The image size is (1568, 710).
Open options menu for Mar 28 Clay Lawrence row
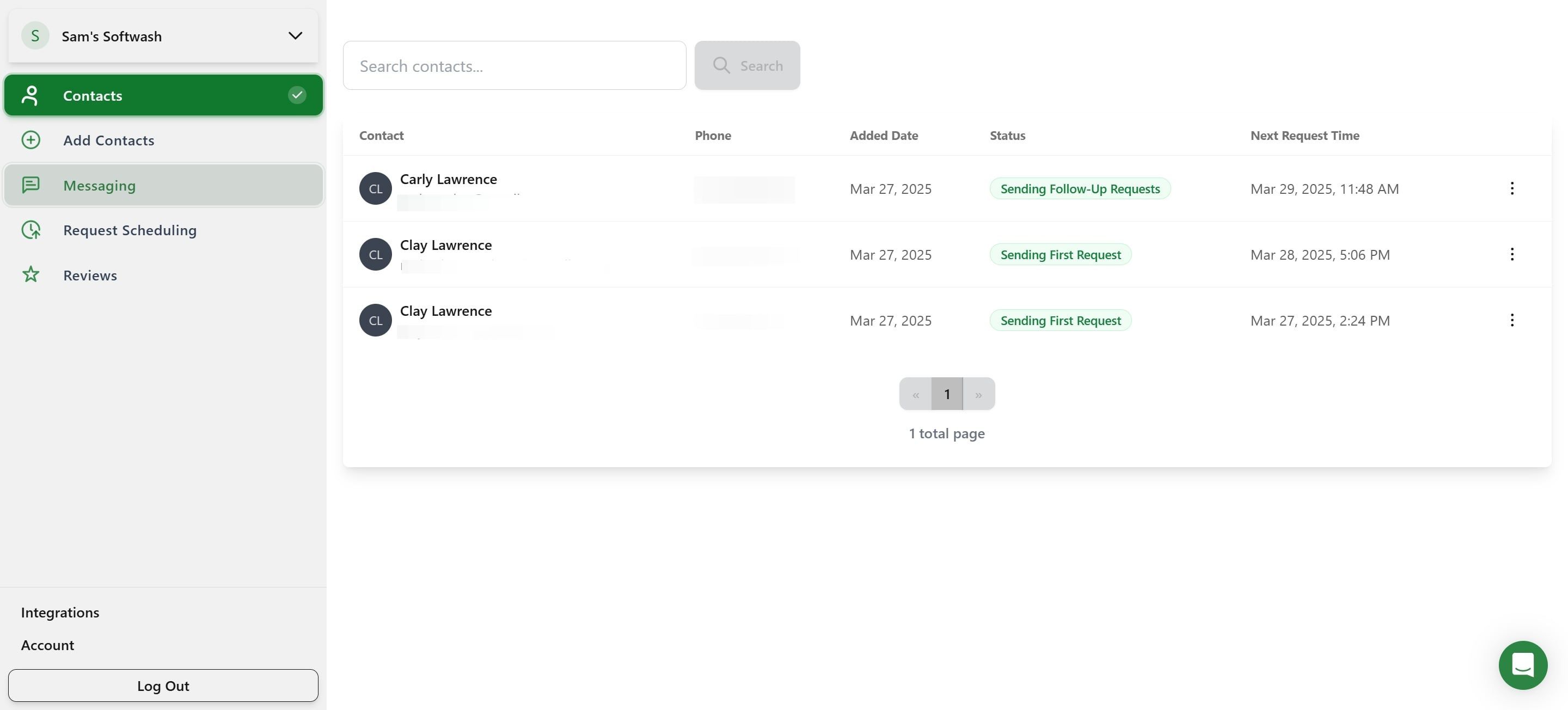click(x=1511, y=254)
